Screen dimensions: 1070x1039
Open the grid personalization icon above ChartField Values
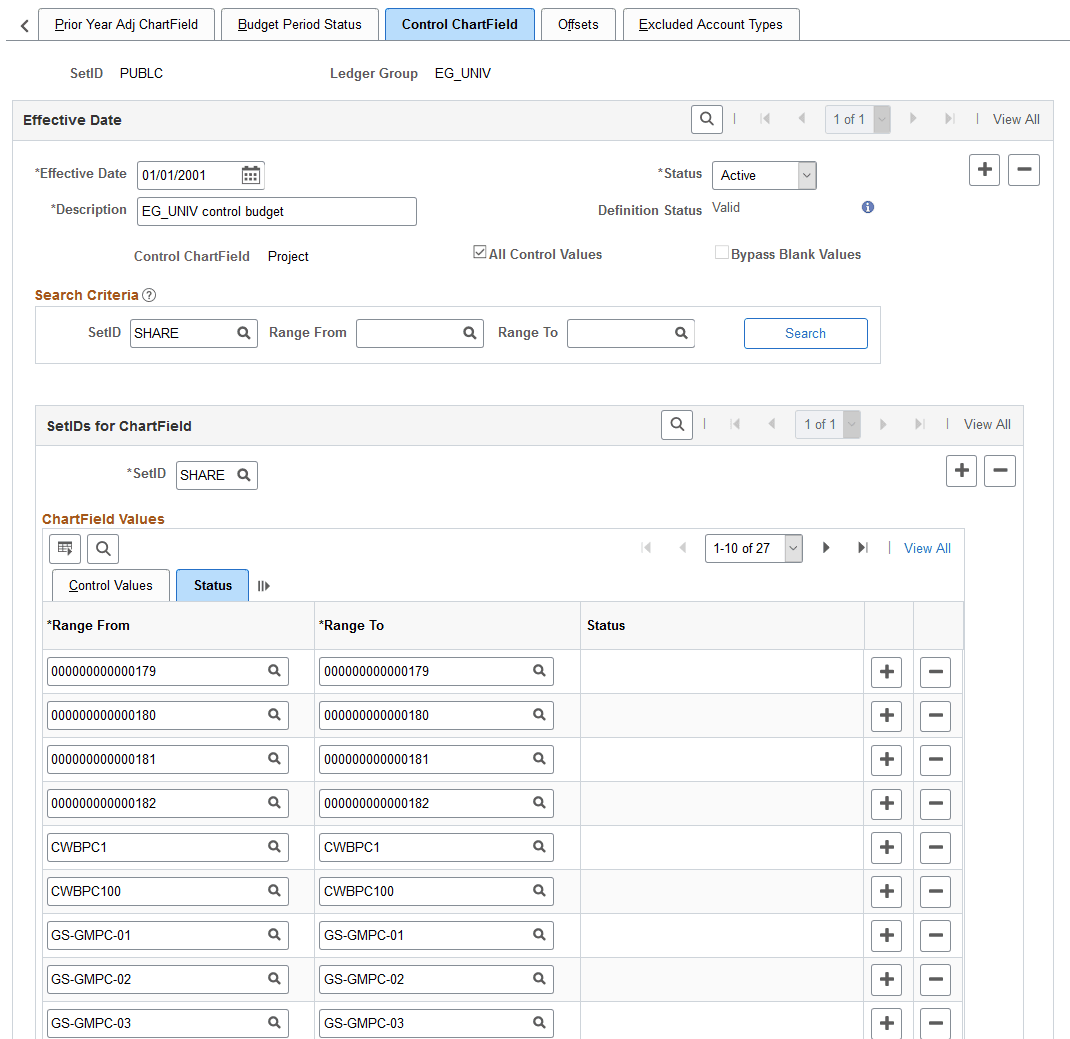click(x=64, y=548)
